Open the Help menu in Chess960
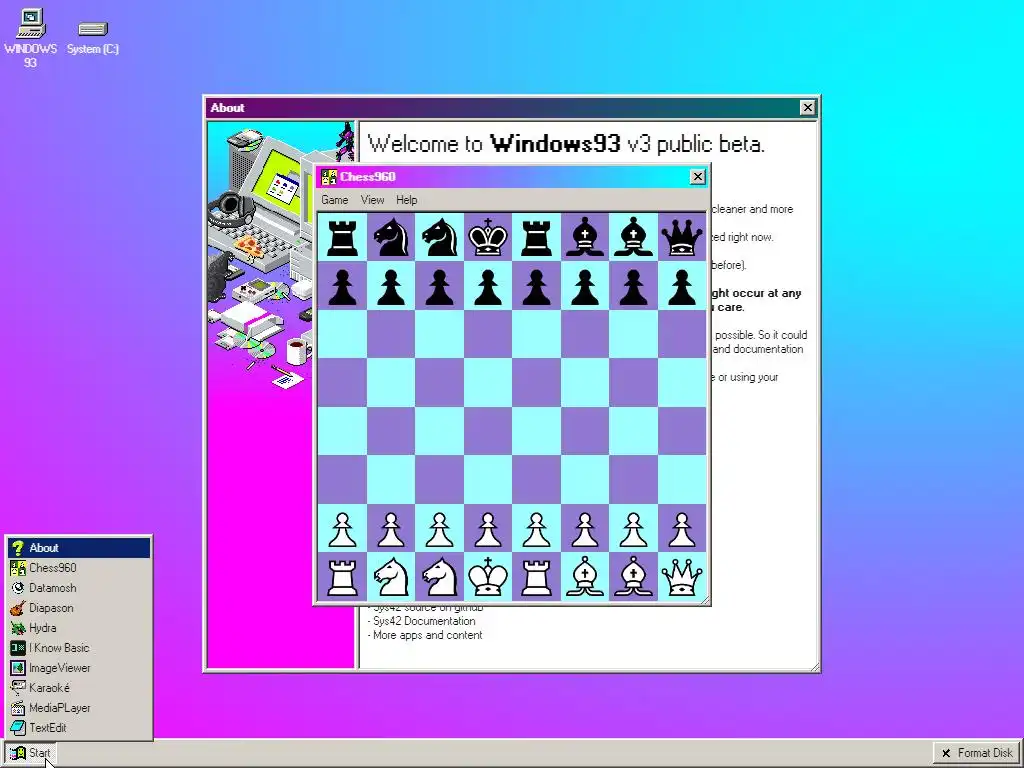This screenshot has height=768, width=1024. coord(406,200)
